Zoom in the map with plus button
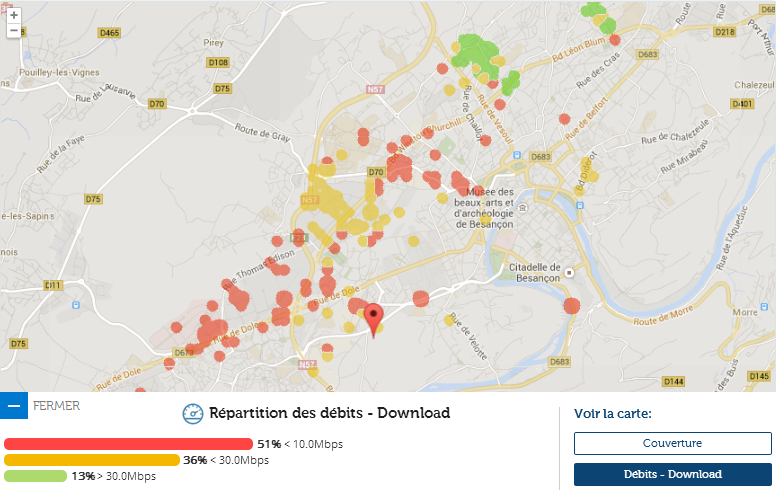Image resolution: width=779 pixels, height=490 pixels. [13, 16]
